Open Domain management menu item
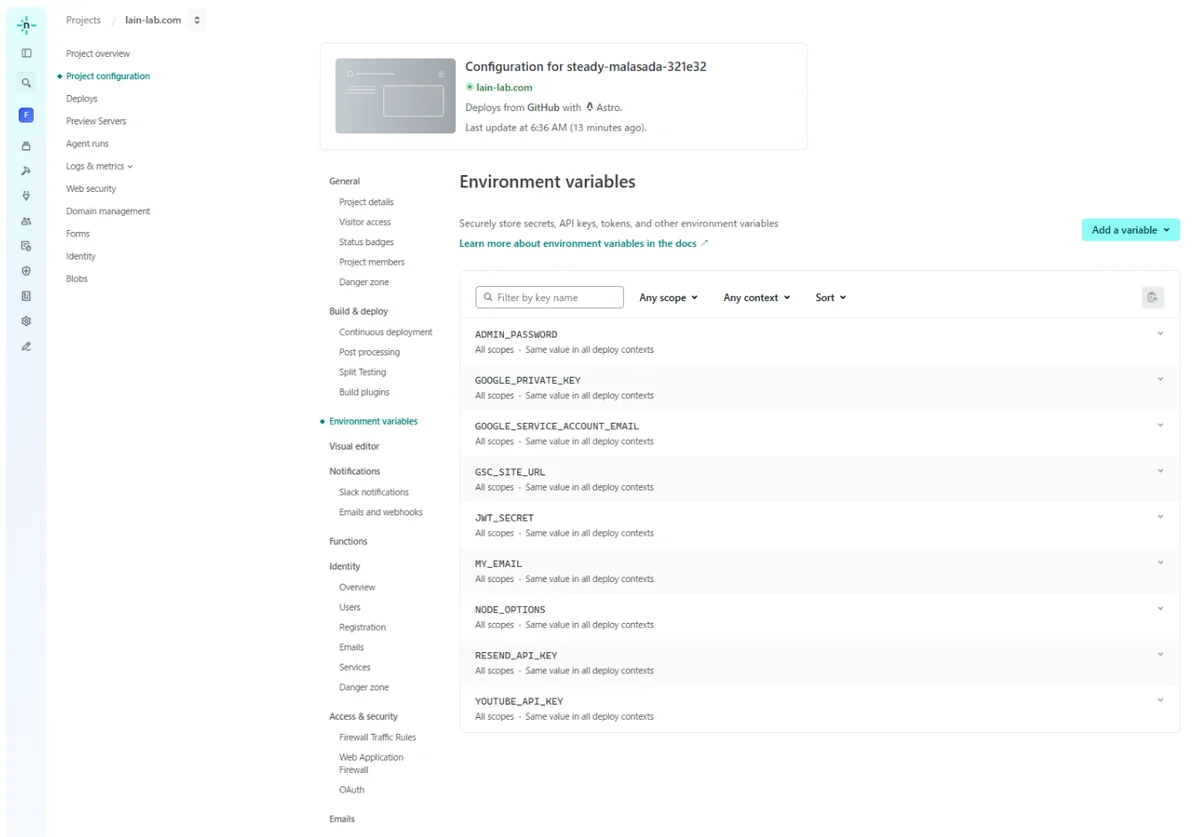 tap(108, 211)
